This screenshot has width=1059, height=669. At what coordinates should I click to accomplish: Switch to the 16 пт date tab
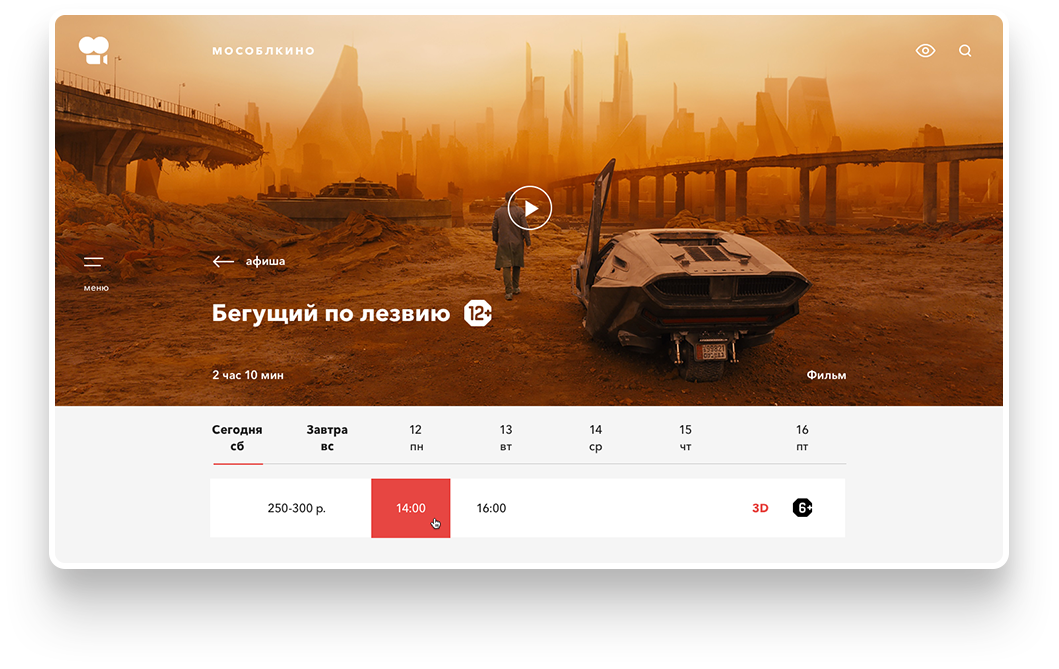(802, 438)
